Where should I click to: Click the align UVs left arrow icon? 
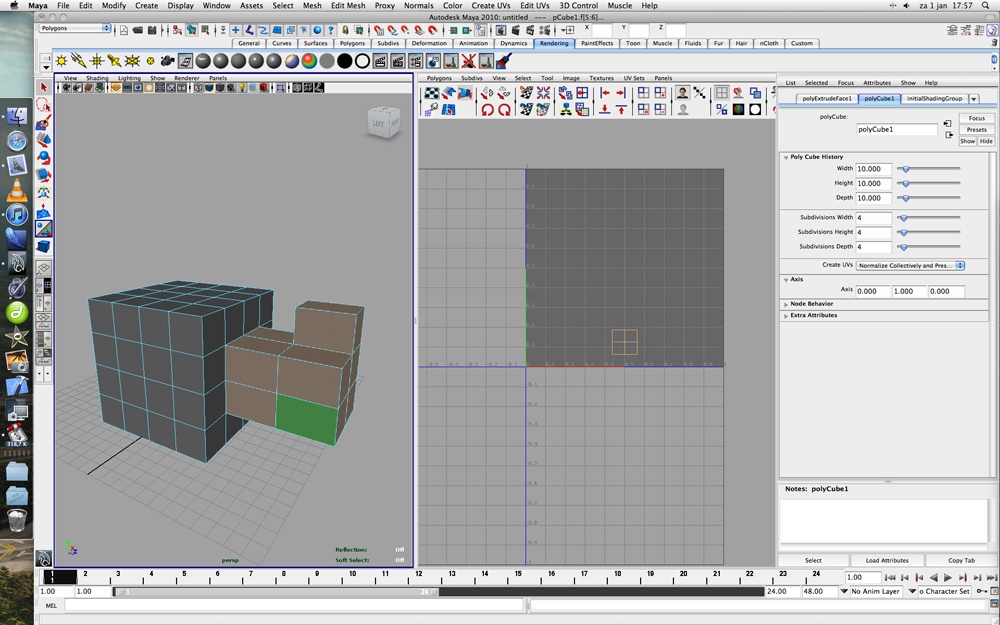(x=604, y=93)
